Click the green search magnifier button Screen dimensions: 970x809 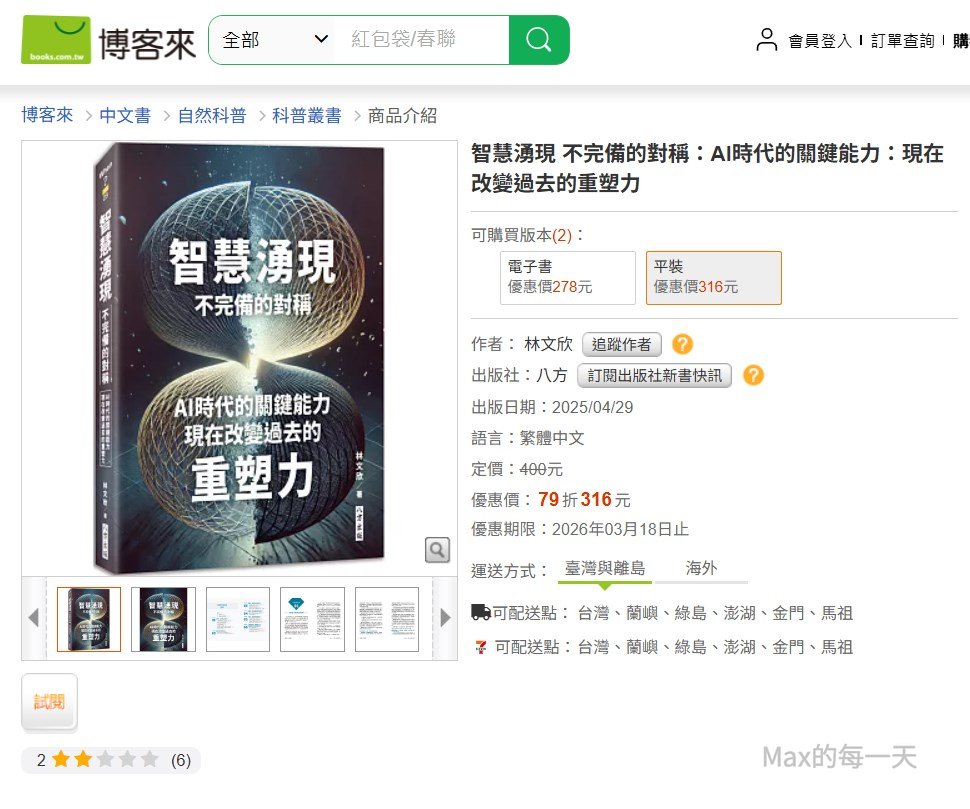coord(539,40)
